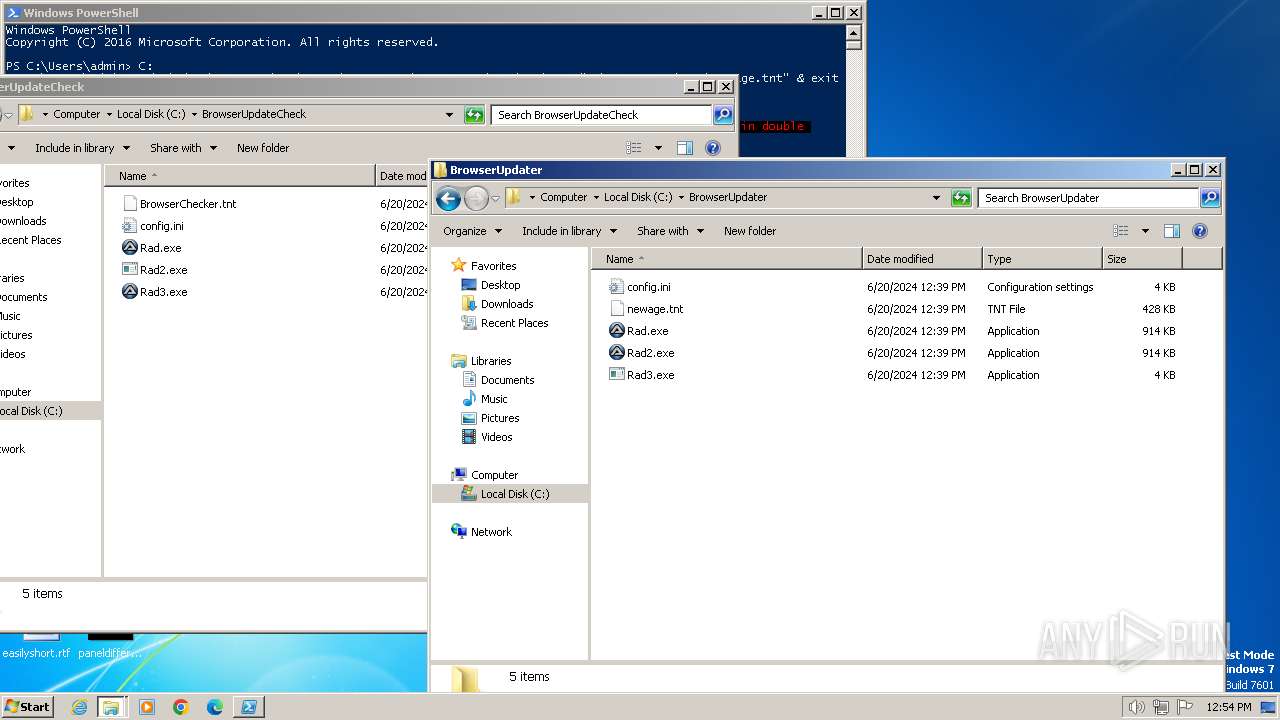Image resolution: width=1280 pixels, height=720 pixels.
Task: Click the PowerShell window scrollbar up arrow
Action: (853, 31)
